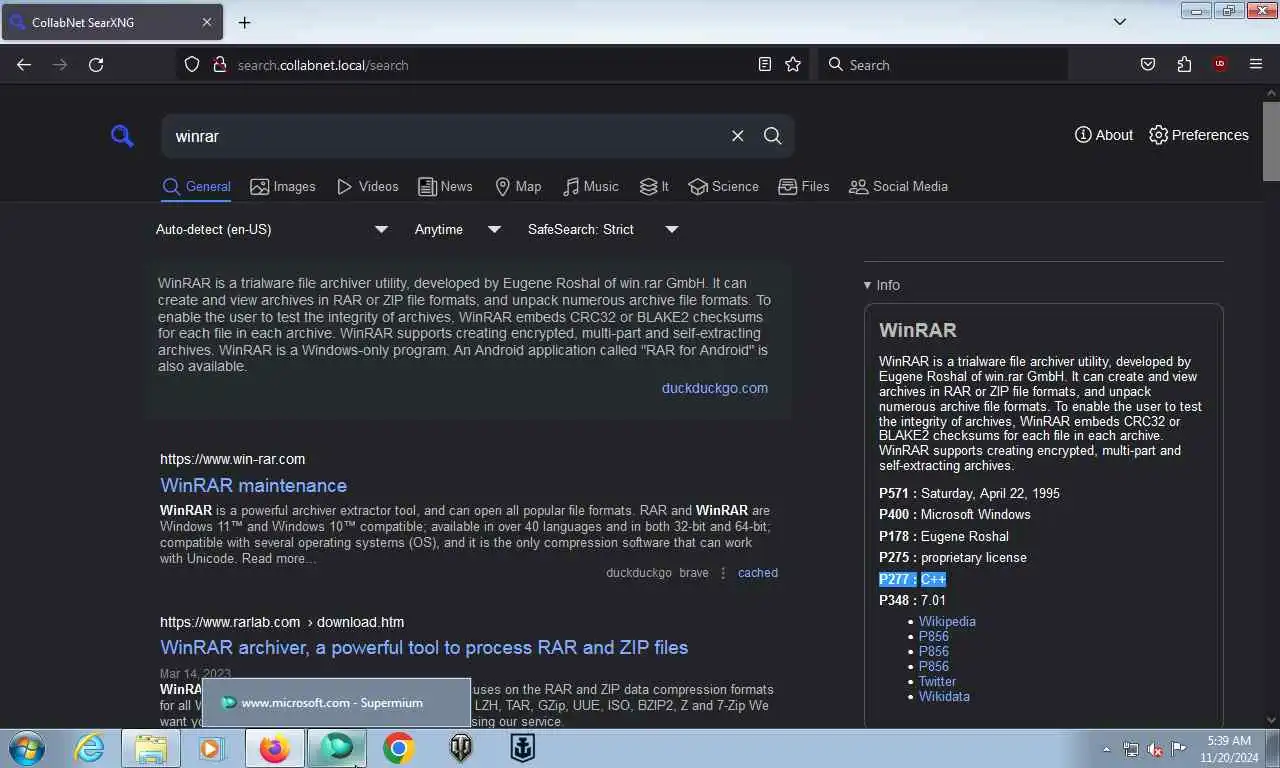Screen dimensions: 1280x768
Task: Open Twitter link in infobox
Action: 937,681
